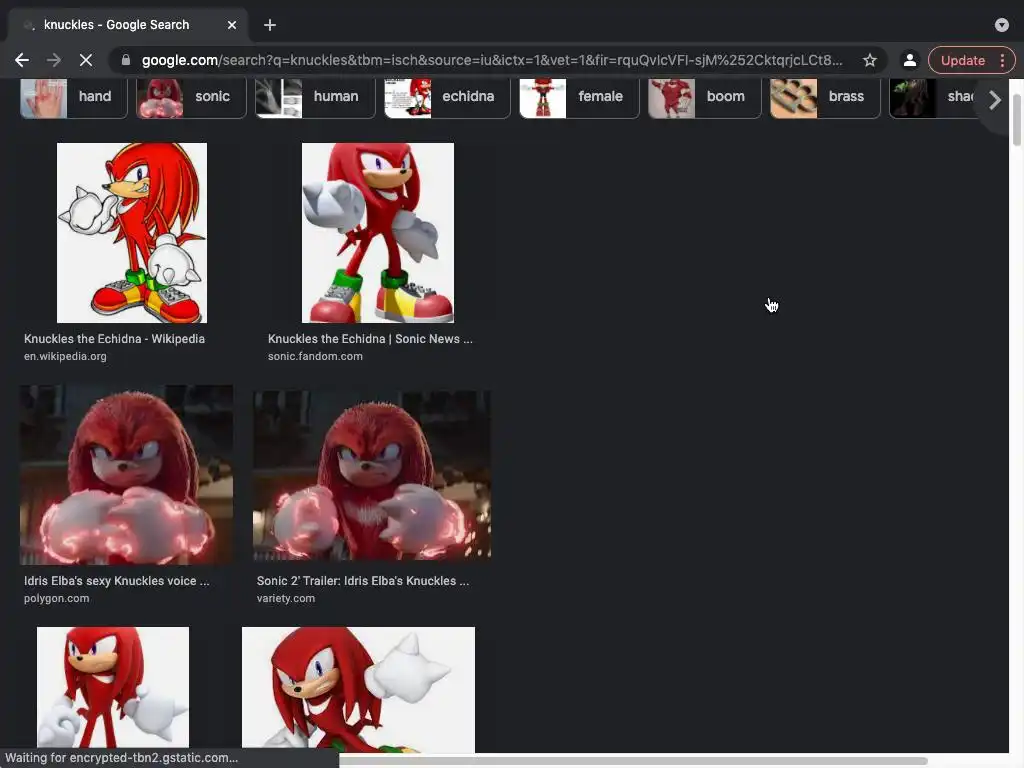The image size is (1024, 768).
Task: Show more filter chips with right chevron
Action: 995,100
